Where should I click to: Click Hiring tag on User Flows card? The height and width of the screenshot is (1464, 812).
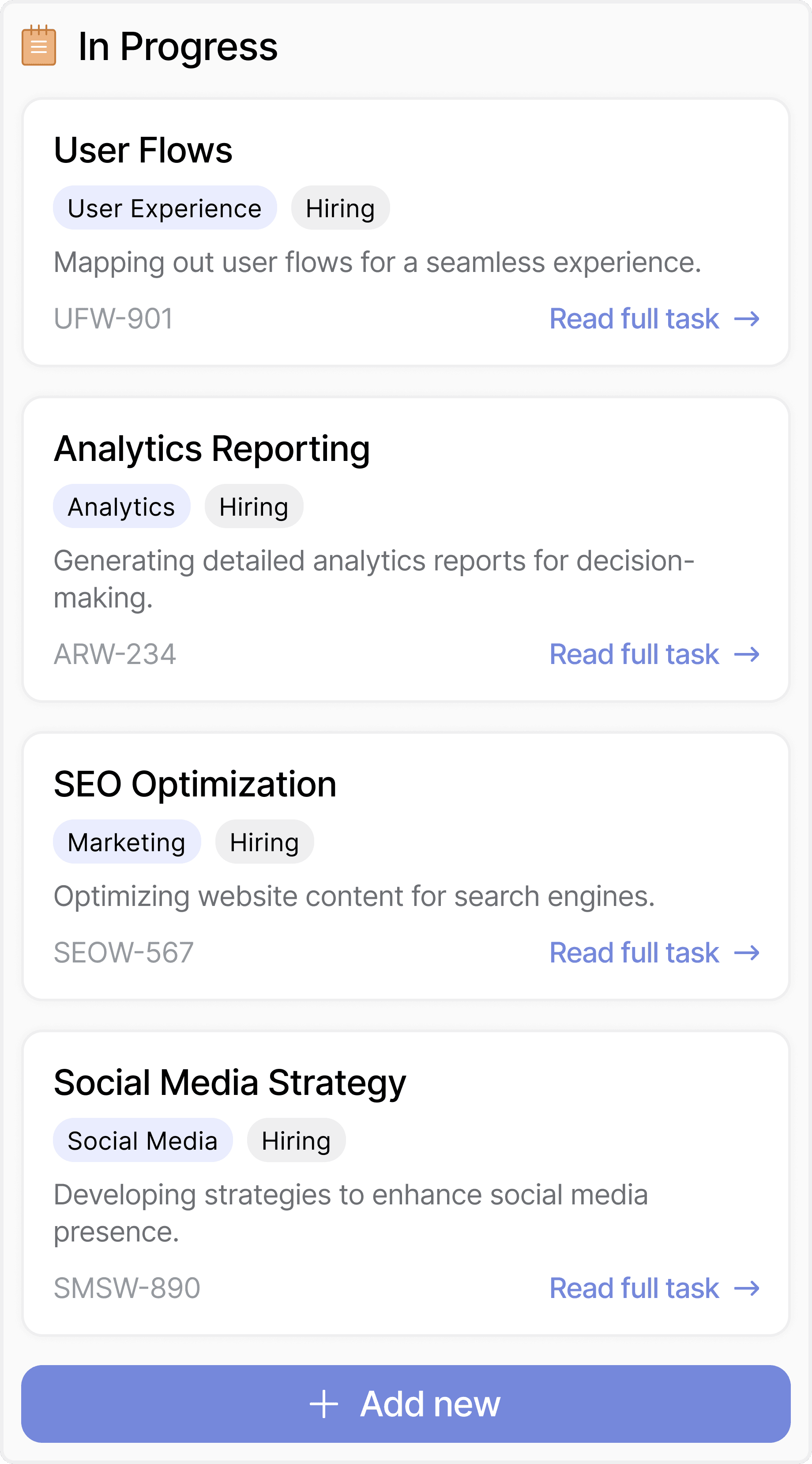pyautogui.click(x=340, y=208)
